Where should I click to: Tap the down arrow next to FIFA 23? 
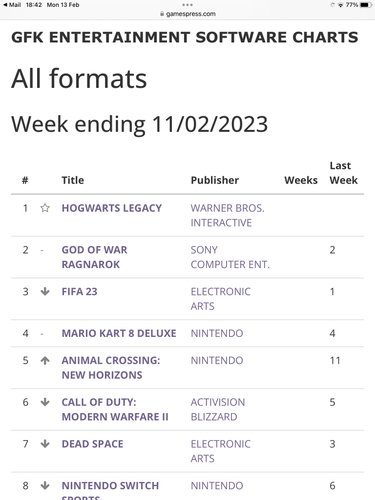tap(45, 291)
